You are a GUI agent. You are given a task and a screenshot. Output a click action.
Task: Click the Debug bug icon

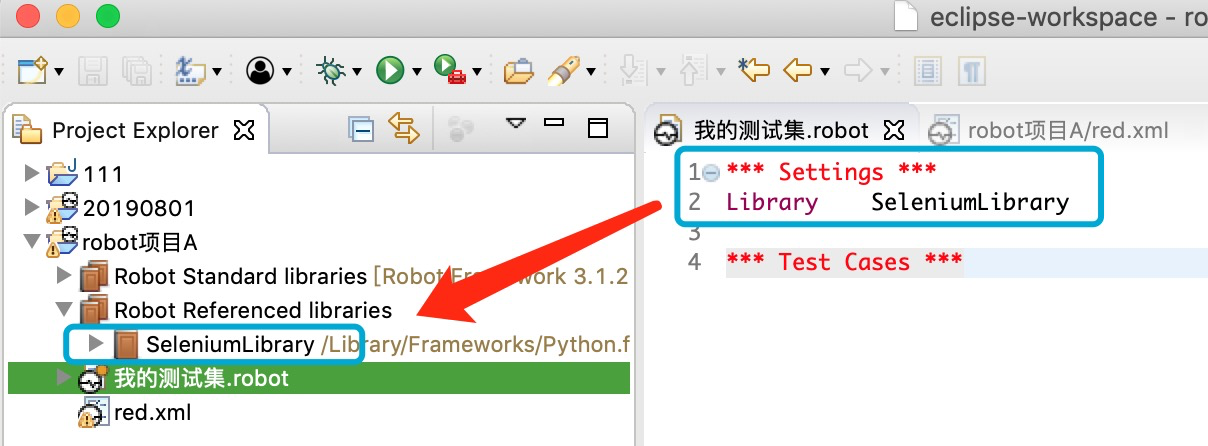[x=328, y=70]
